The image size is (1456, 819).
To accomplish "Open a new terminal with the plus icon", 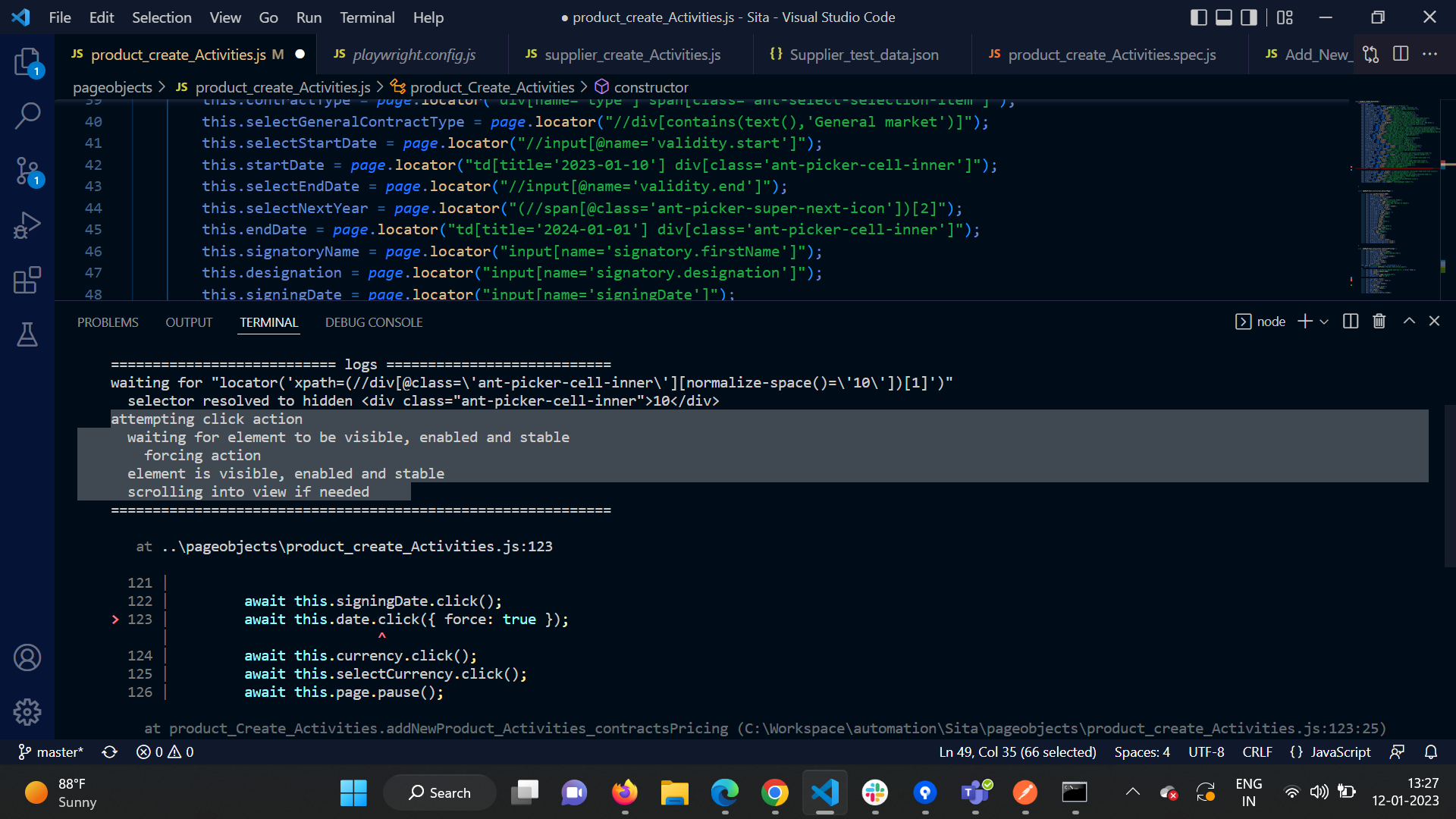I will (1304, 322).
